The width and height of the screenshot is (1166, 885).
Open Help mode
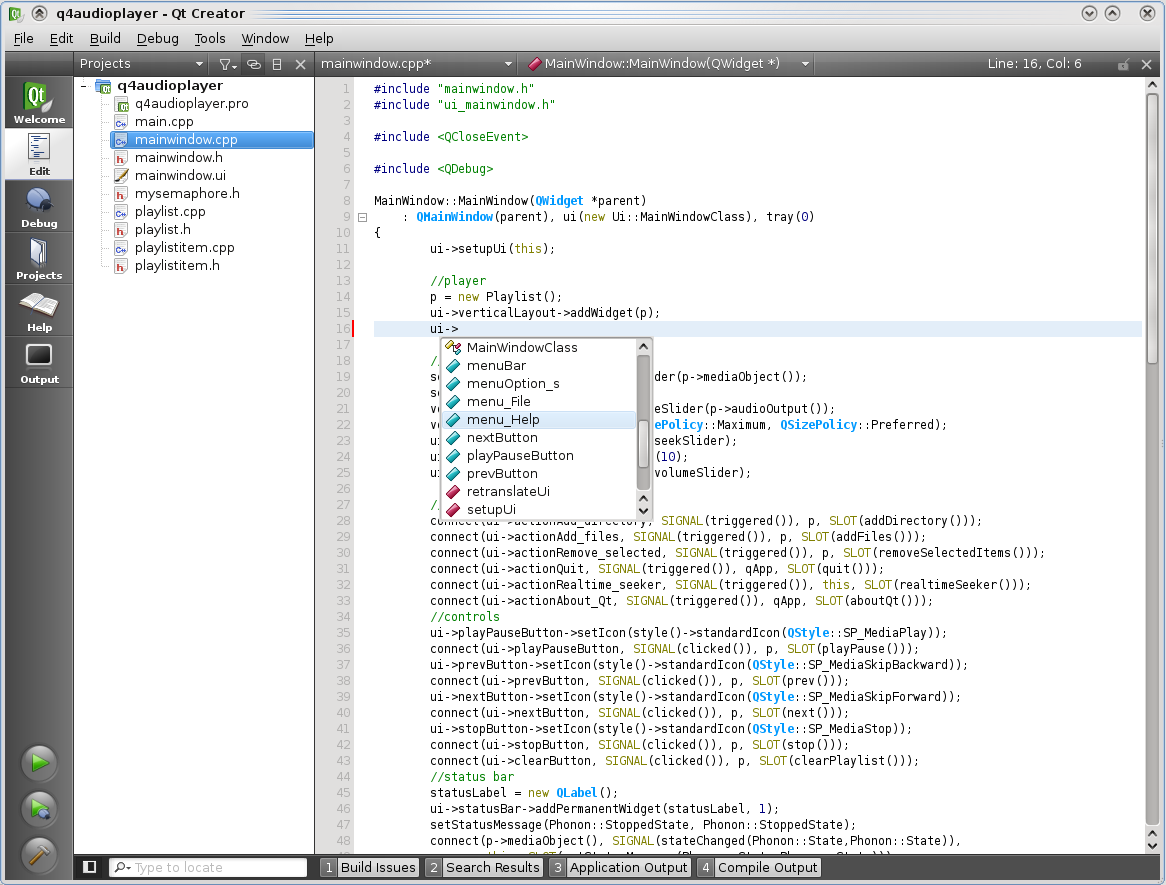(39, 311)
